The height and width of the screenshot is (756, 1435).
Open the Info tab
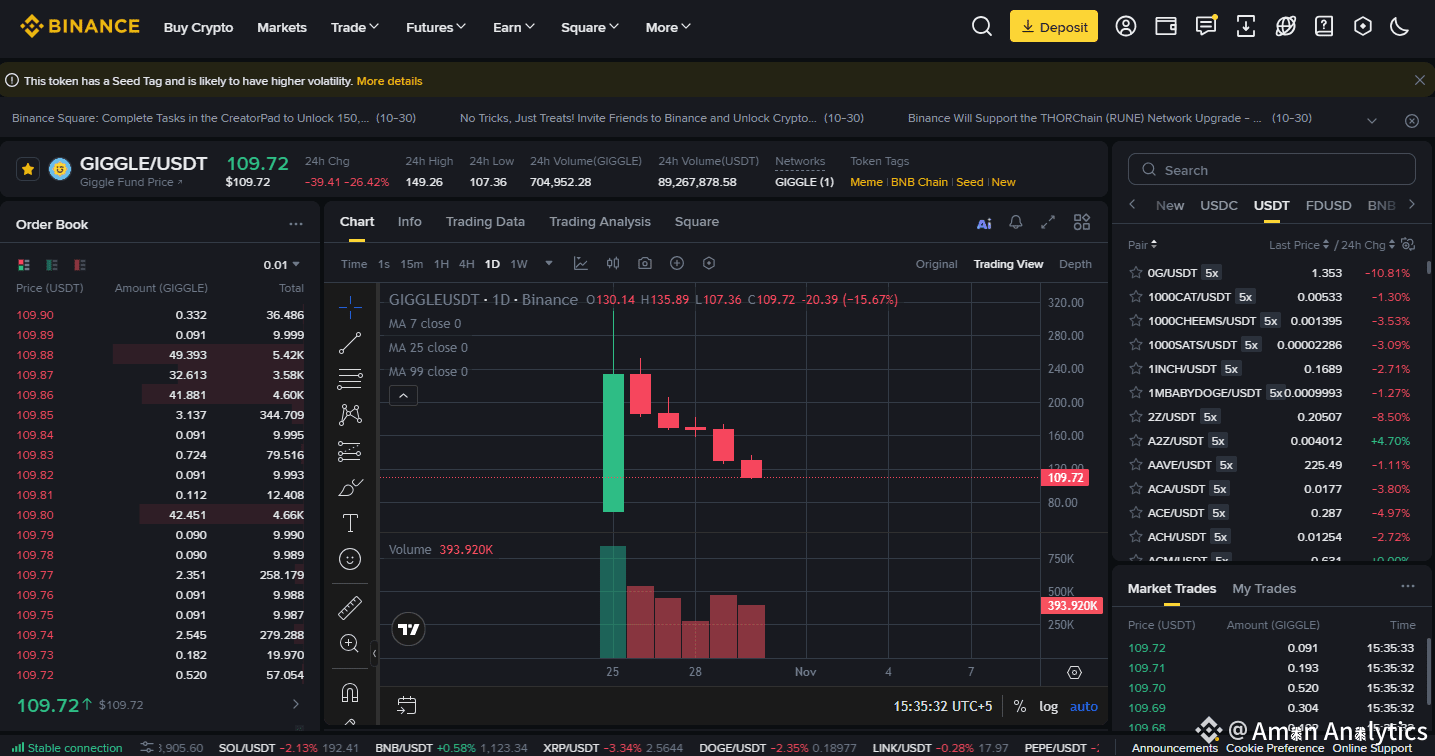coord(410,222)
